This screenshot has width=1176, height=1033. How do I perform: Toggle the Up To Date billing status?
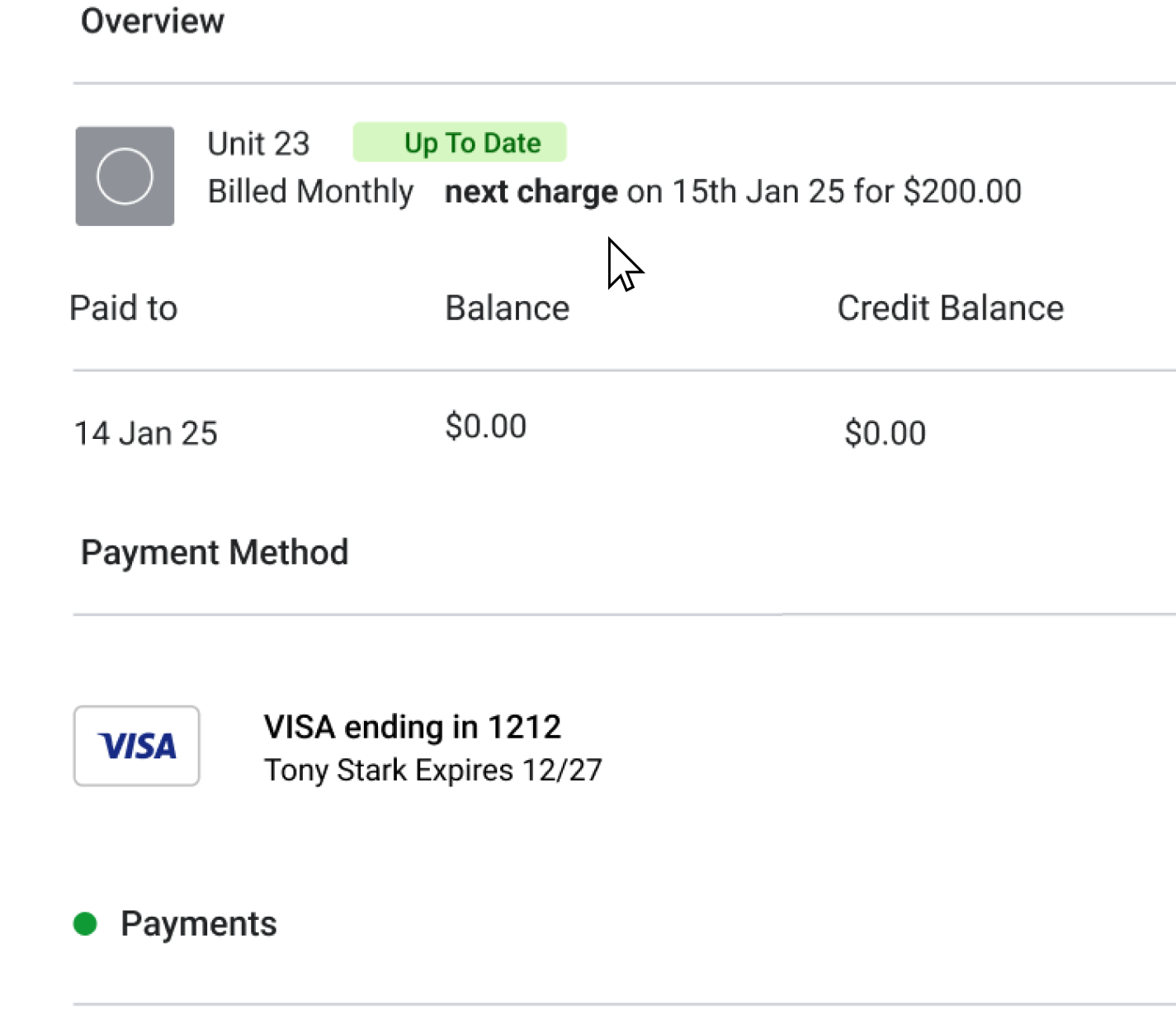click(460, 142)
